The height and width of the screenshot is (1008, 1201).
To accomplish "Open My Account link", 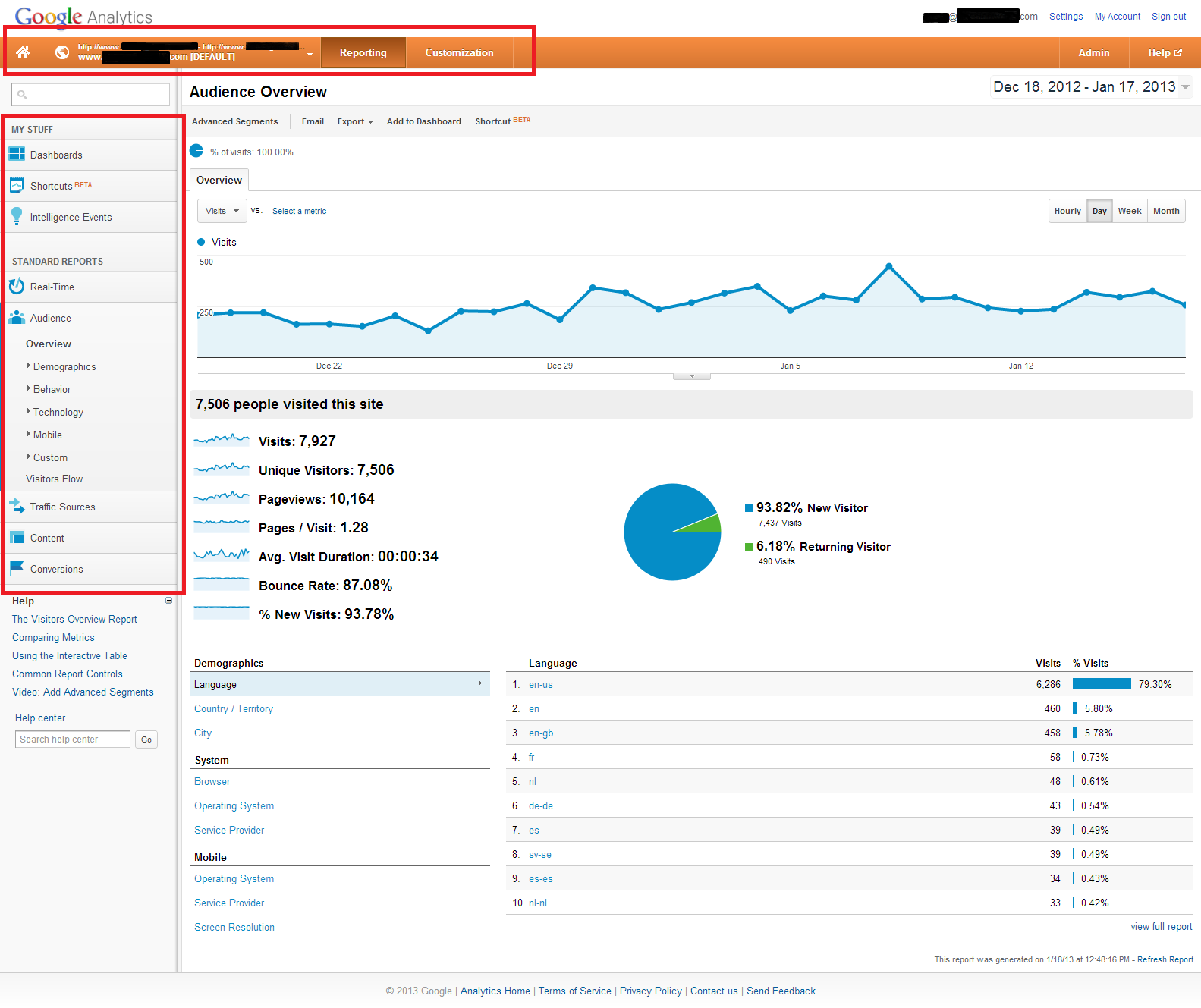I will 1118,17.
